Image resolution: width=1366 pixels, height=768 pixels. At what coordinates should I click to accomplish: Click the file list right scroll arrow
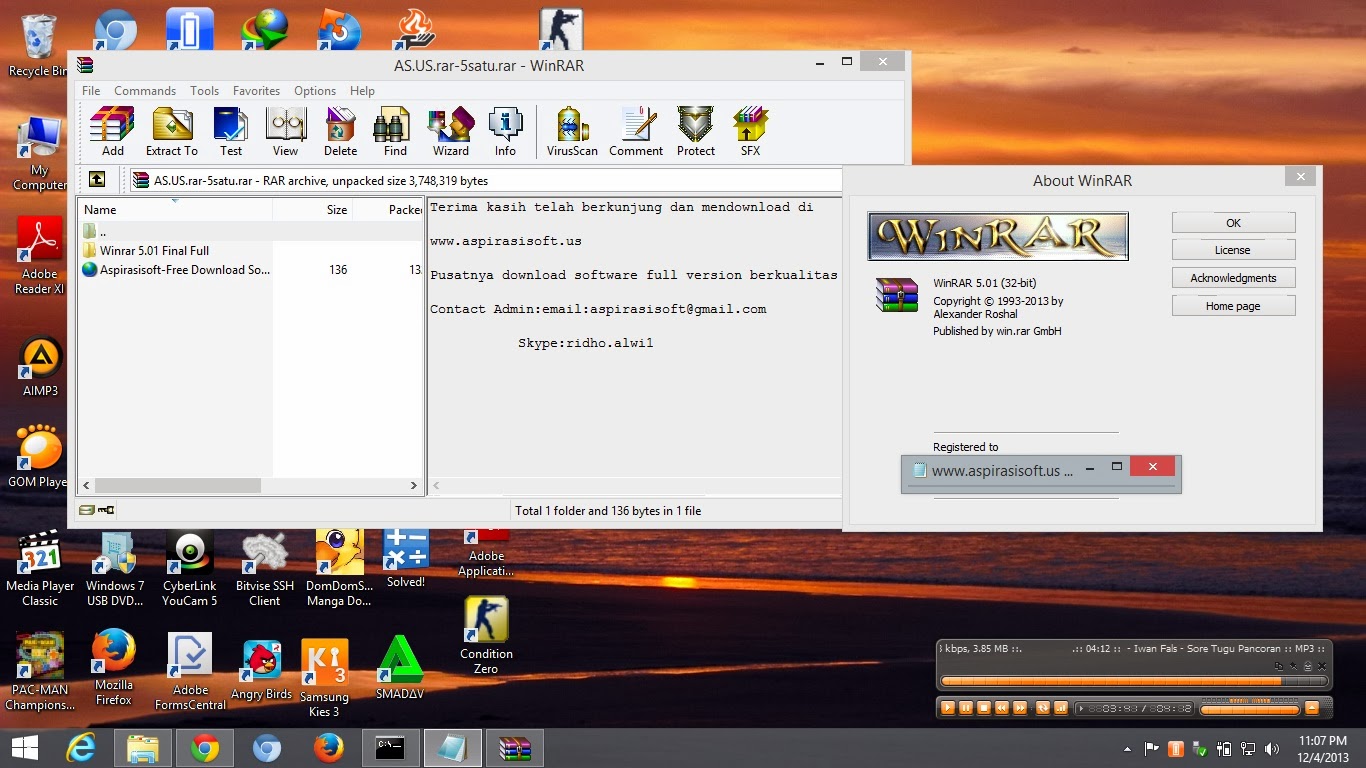click(414, 485)
